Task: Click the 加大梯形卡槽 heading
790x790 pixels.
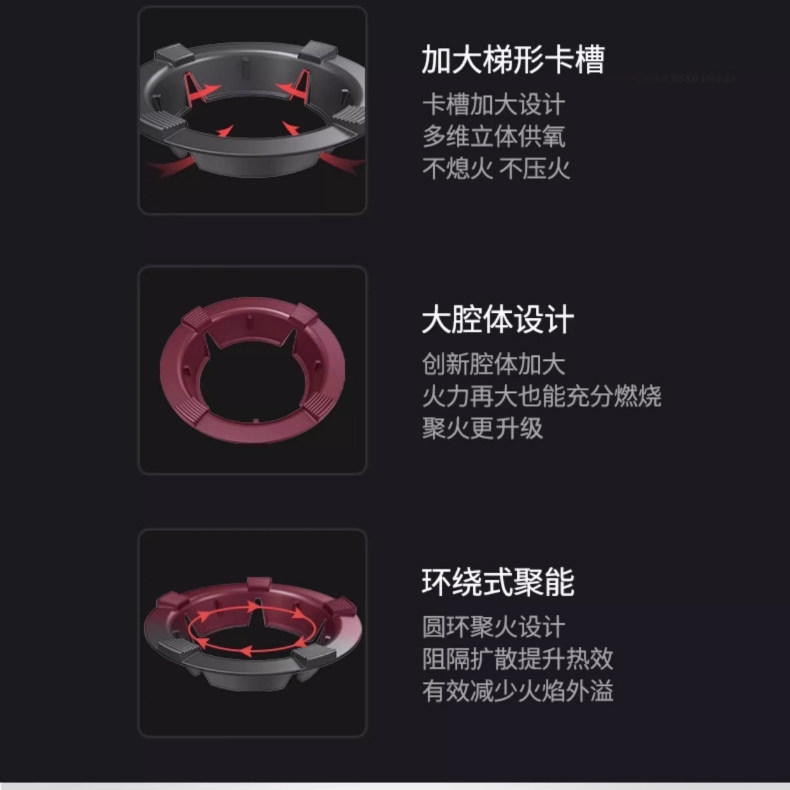Action: pyautogui.click(x=512, y=59)
